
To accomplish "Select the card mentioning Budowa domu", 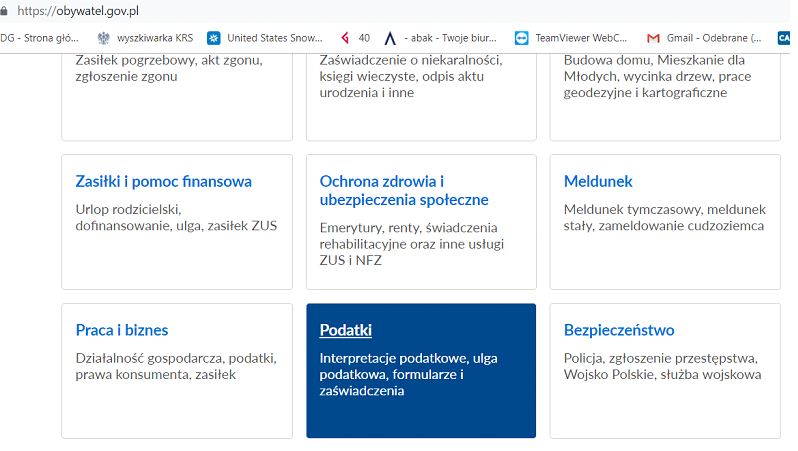I will 665,97.
